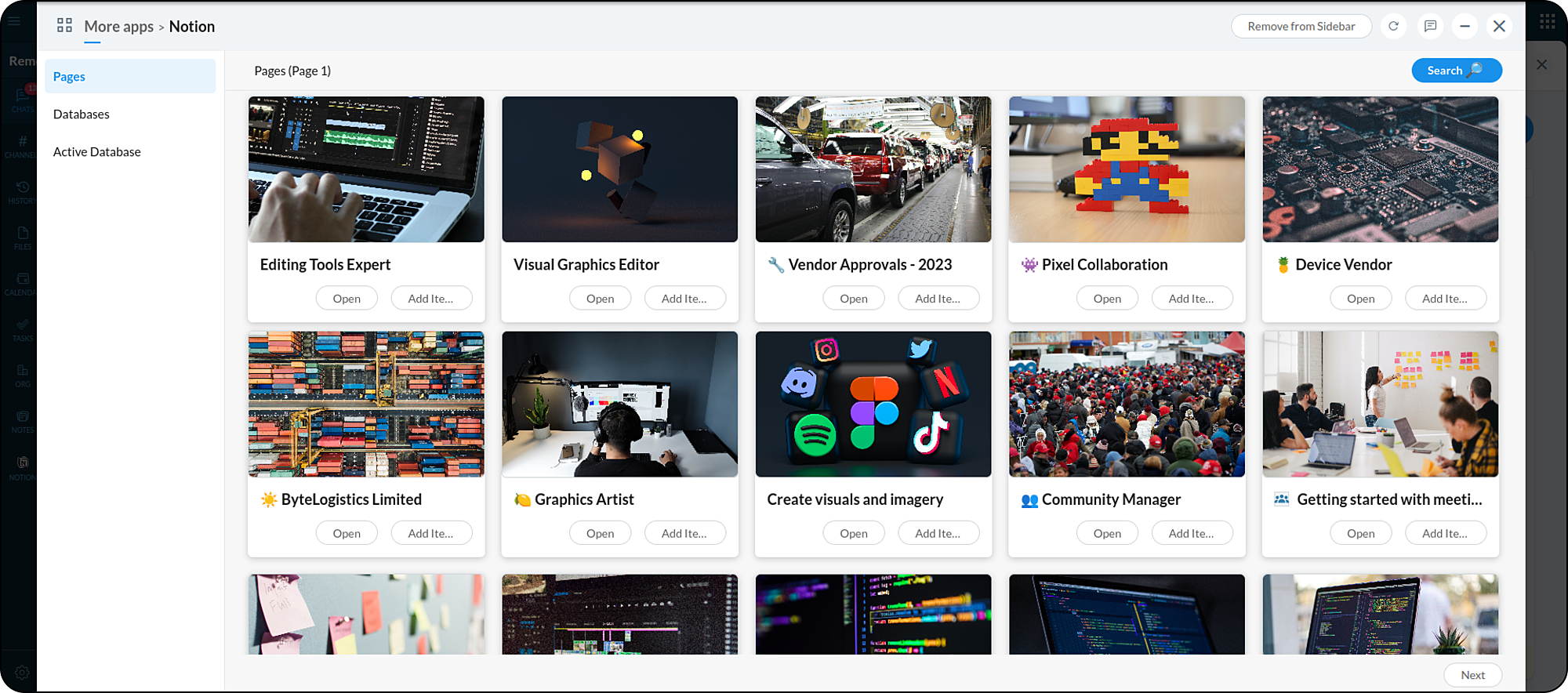The image size is (1568, 693).
Task: Open the Visual Graphics Editor page
Action: click(x=600, y=299)
